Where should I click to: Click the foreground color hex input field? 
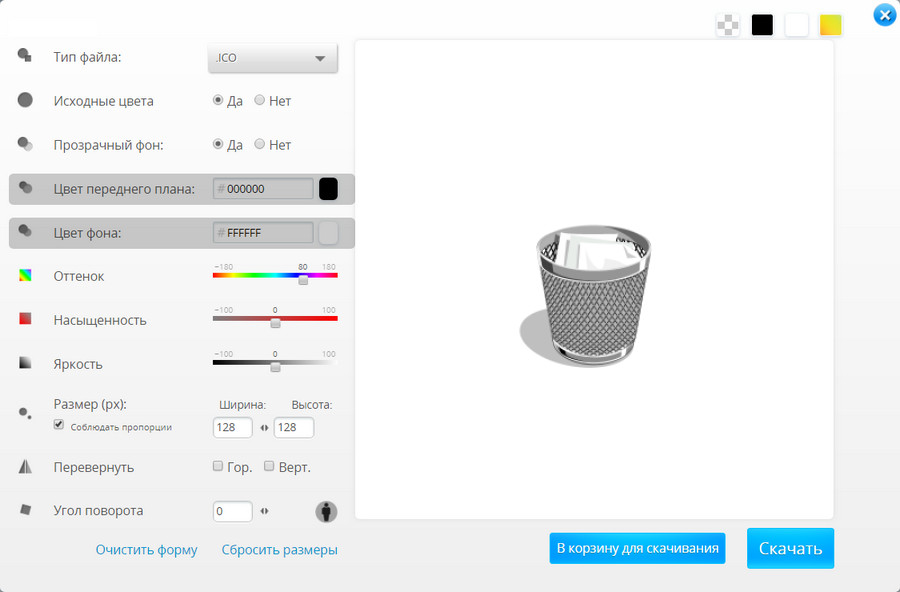pyautogui.click(x=262, y=188)
